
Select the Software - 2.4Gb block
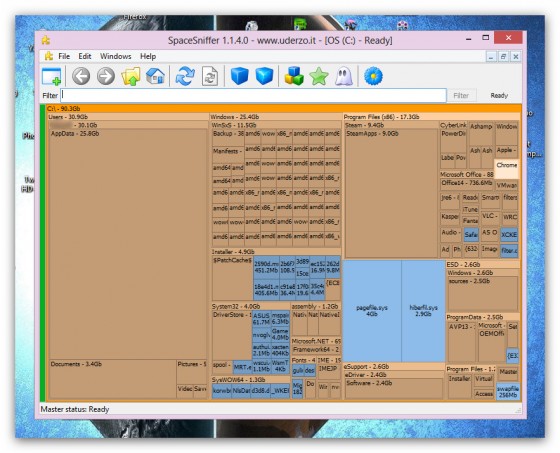click(x=394, y=389)
